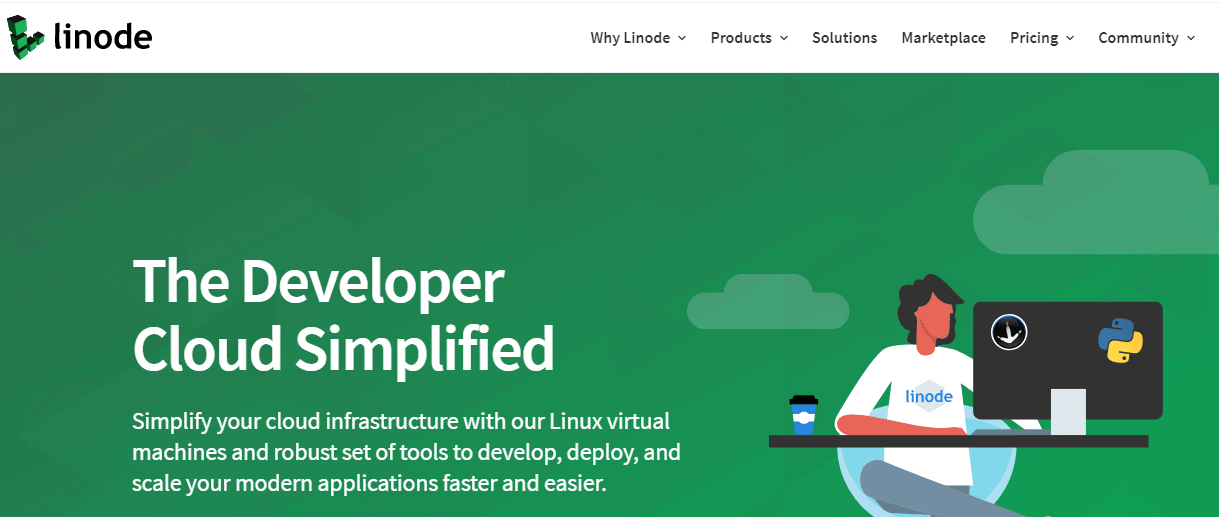Go to the Solutions page

(x=844, y=38)
